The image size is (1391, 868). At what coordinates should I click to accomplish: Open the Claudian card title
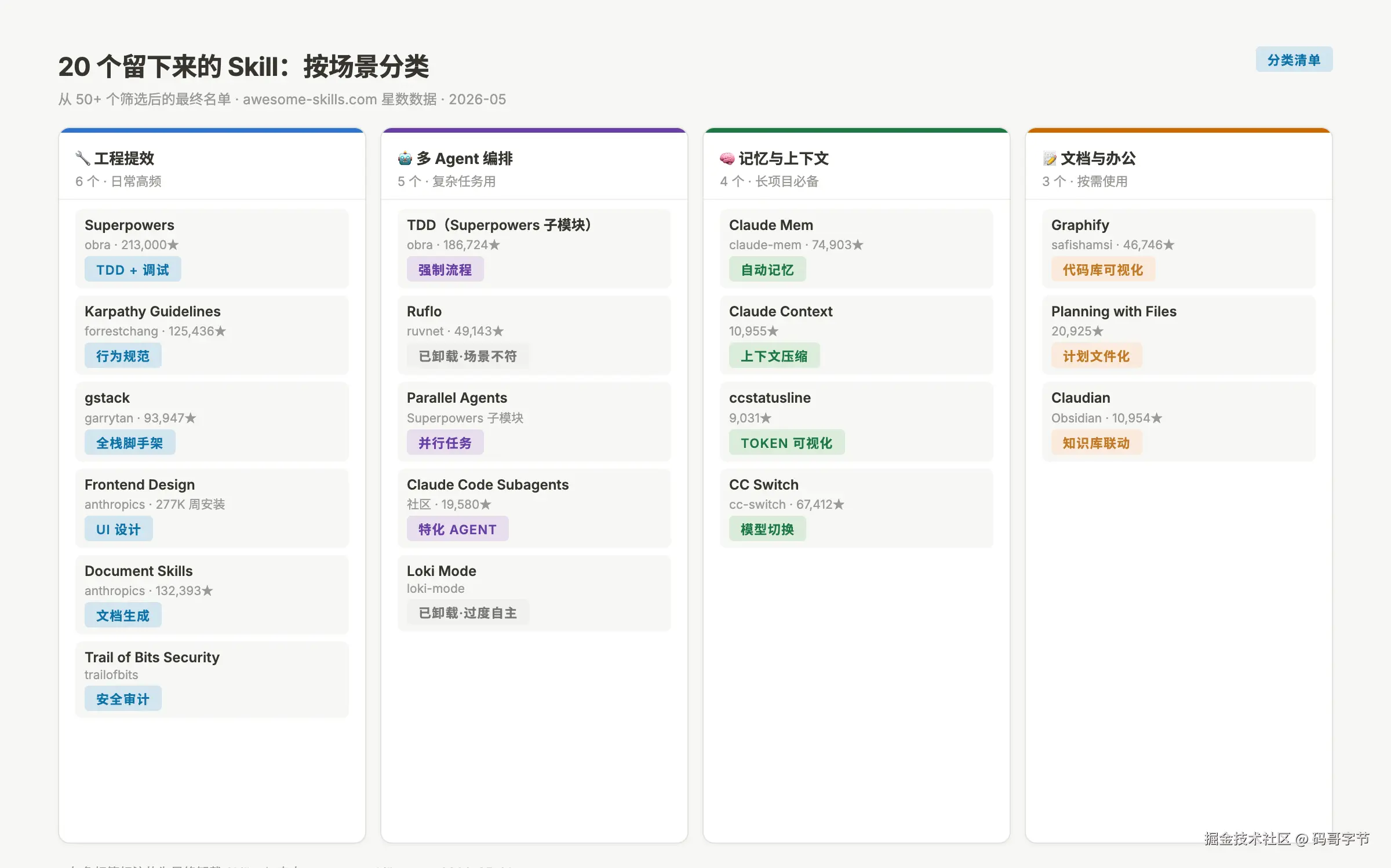click(x=1081, y=397)
